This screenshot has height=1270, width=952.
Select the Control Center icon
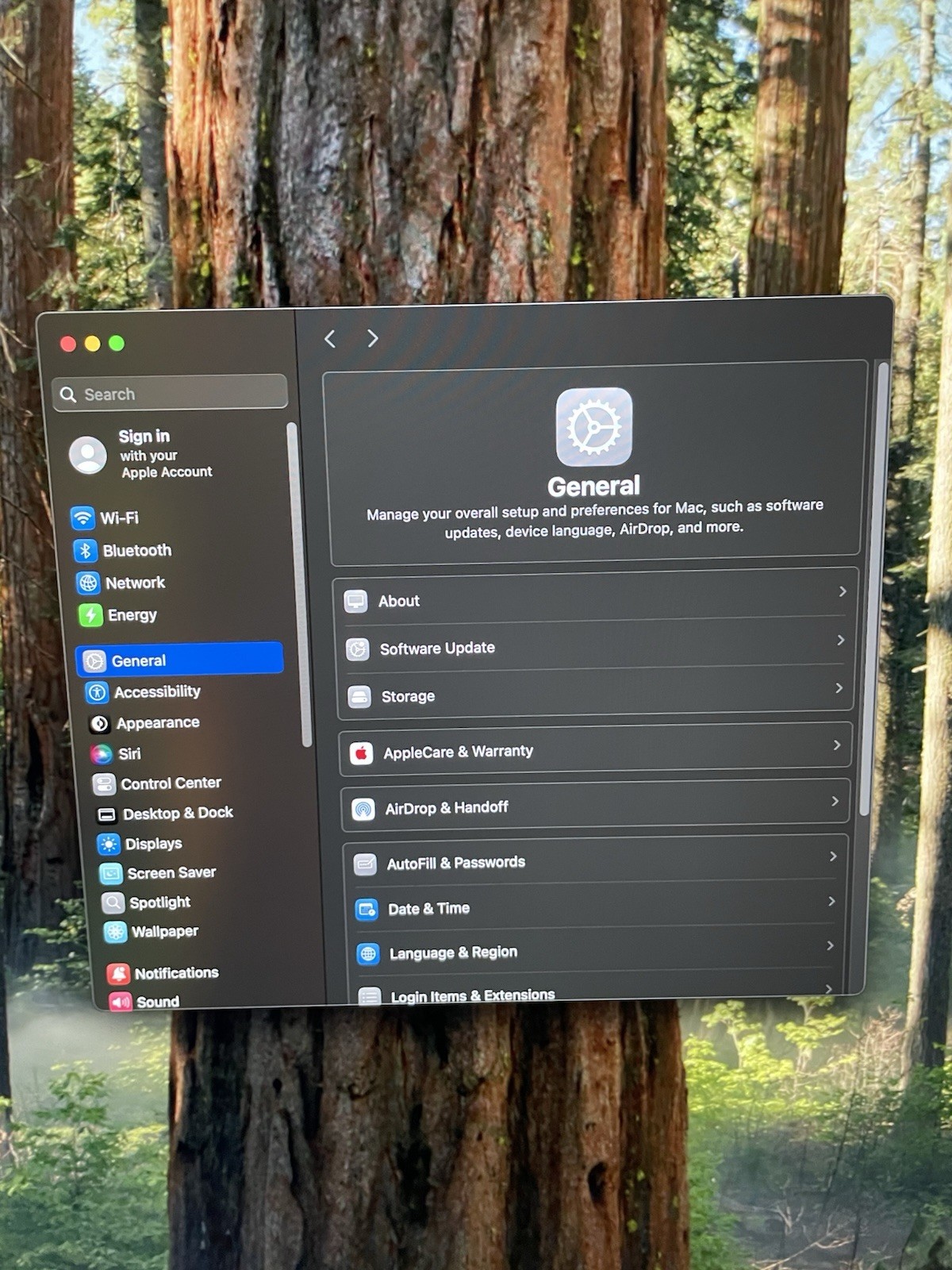point(104,784)
